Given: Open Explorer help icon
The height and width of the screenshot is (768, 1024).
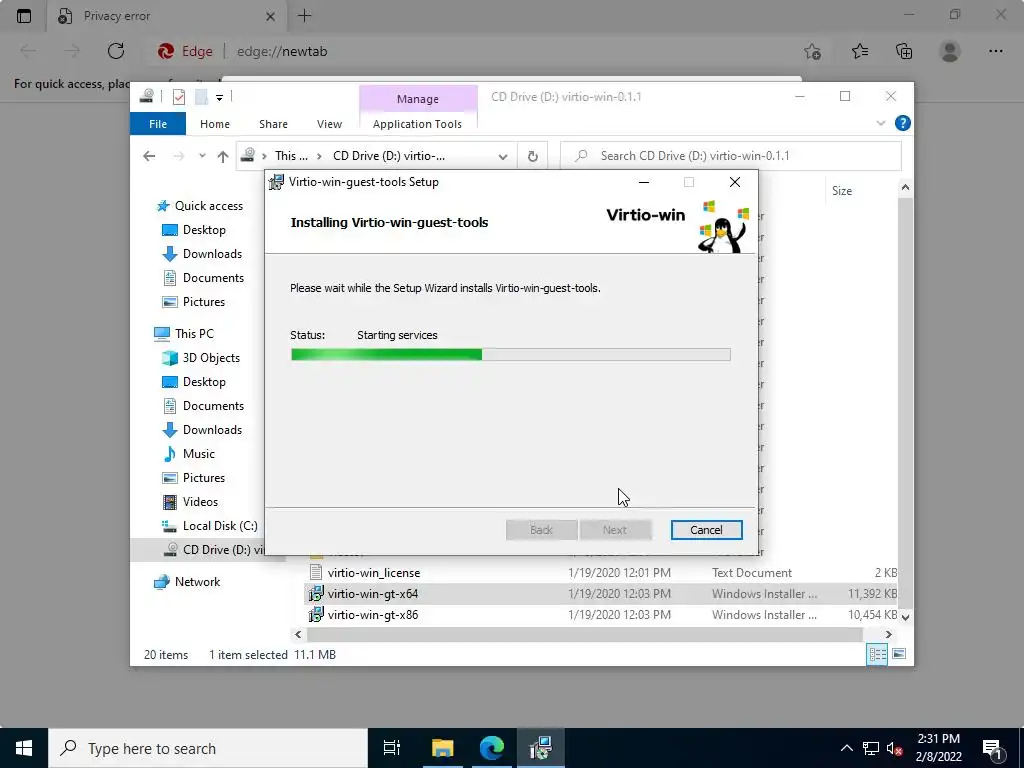Looking at the screenshot, I should 903,123.
